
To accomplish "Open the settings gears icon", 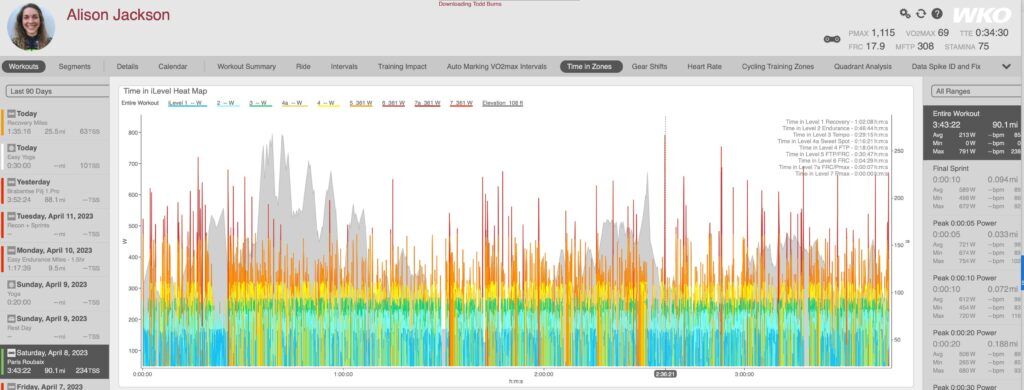I will (904, 13).
